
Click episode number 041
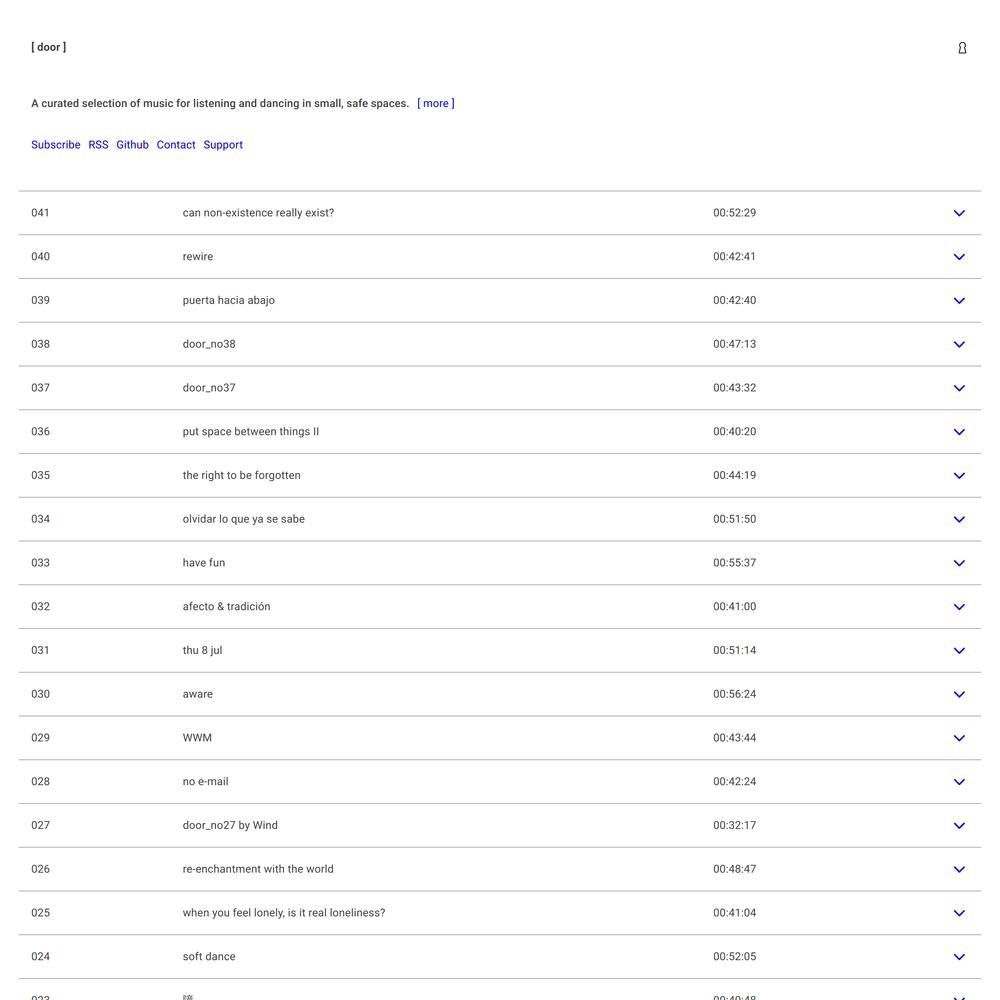[40, 213]
